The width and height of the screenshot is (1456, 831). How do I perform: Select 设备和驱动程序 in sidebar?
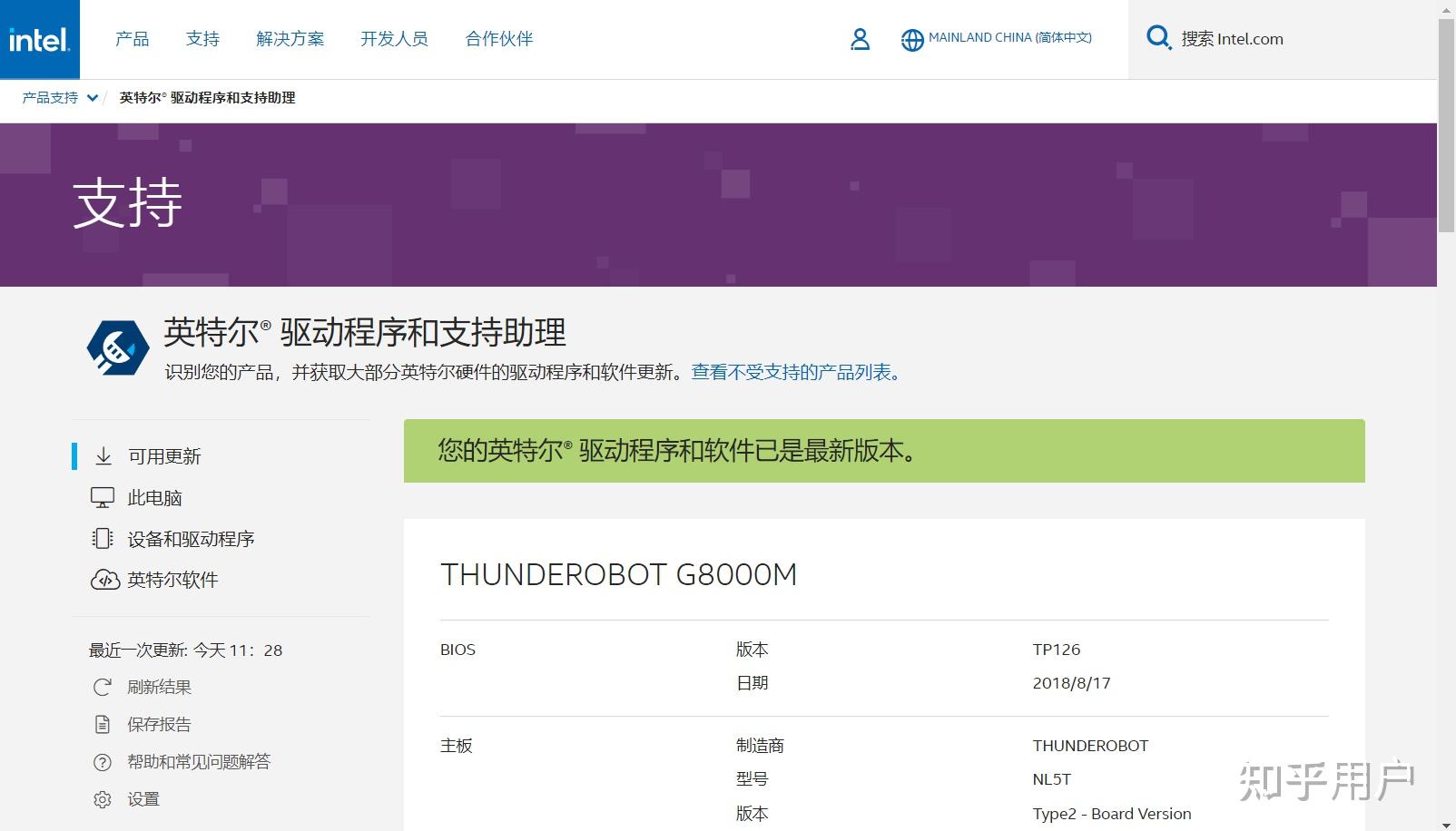[x=192, y=539]
